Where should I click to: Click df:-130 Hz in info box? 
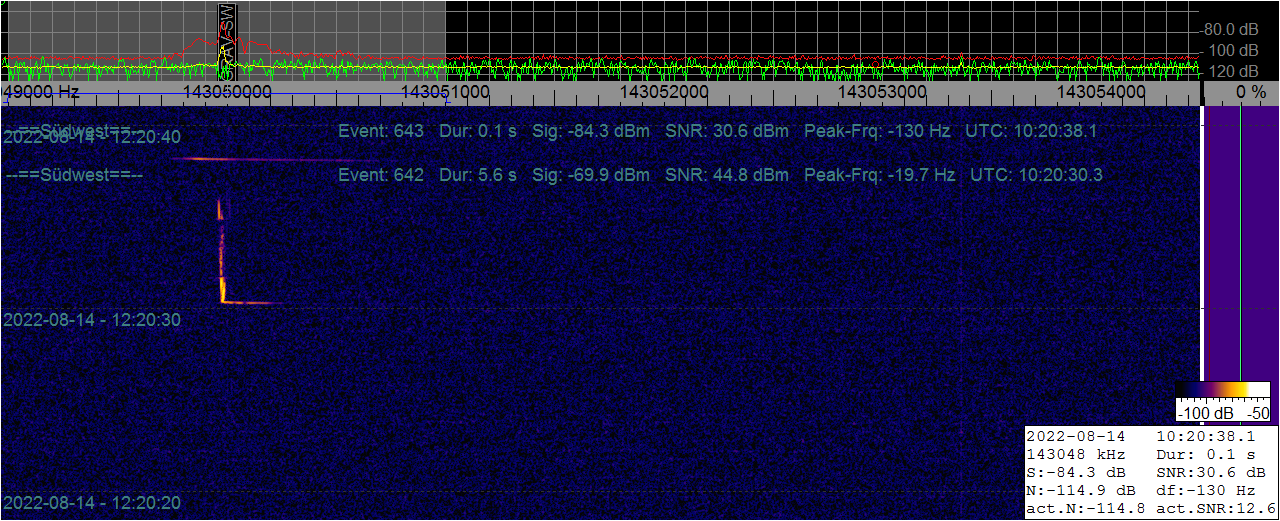tap(1206, 491)
